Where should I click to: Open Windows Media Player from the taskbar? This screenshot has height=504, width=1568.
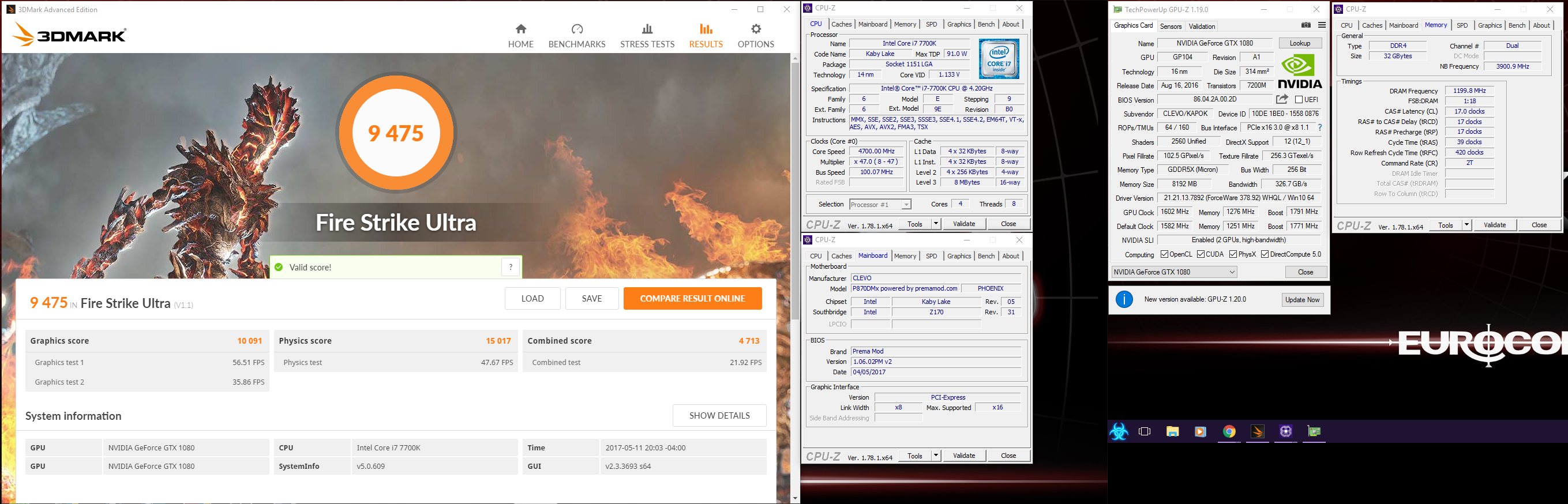[1201, 431]
